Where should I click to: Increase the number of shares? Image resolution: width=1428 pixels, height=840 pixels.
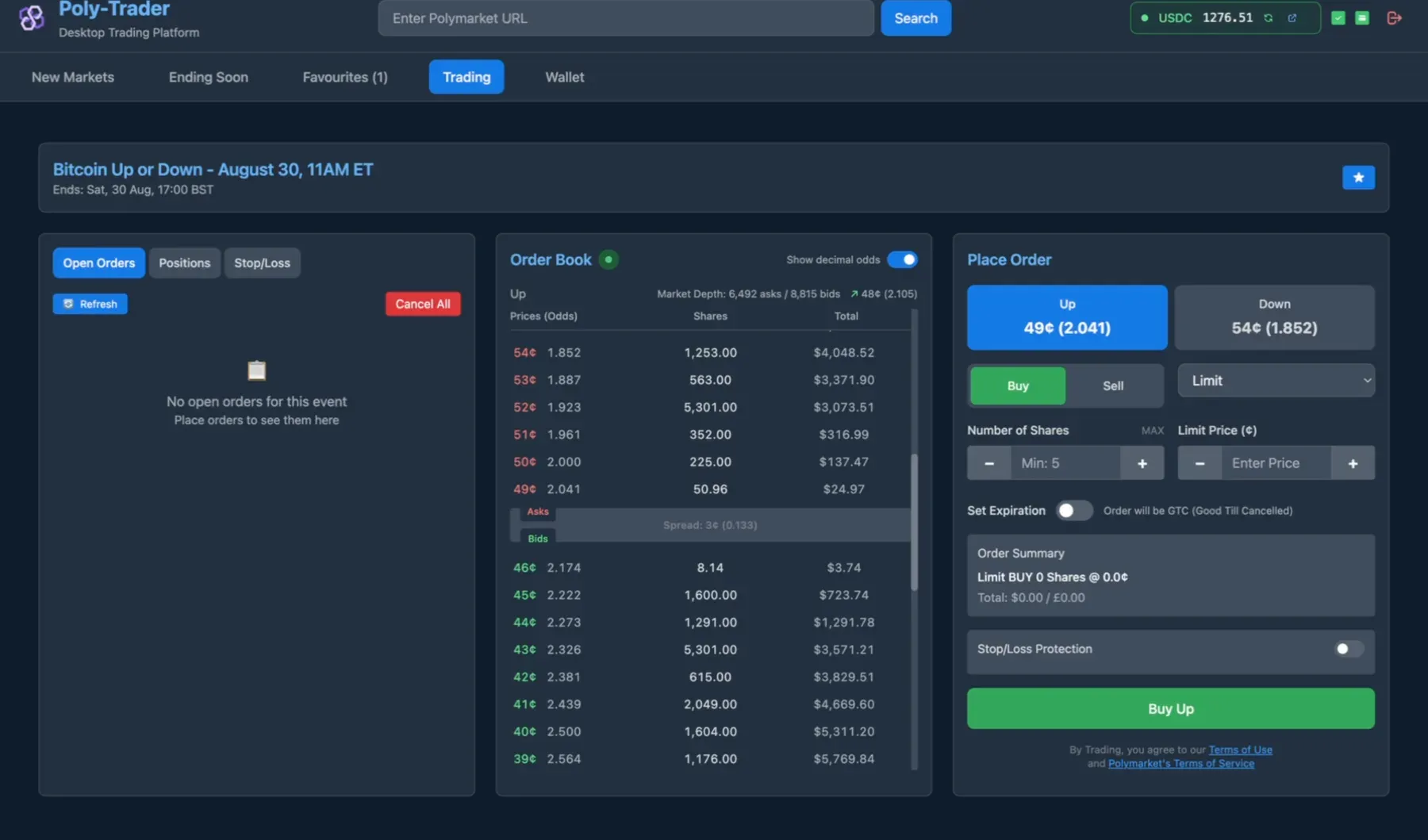[1142, 463]
